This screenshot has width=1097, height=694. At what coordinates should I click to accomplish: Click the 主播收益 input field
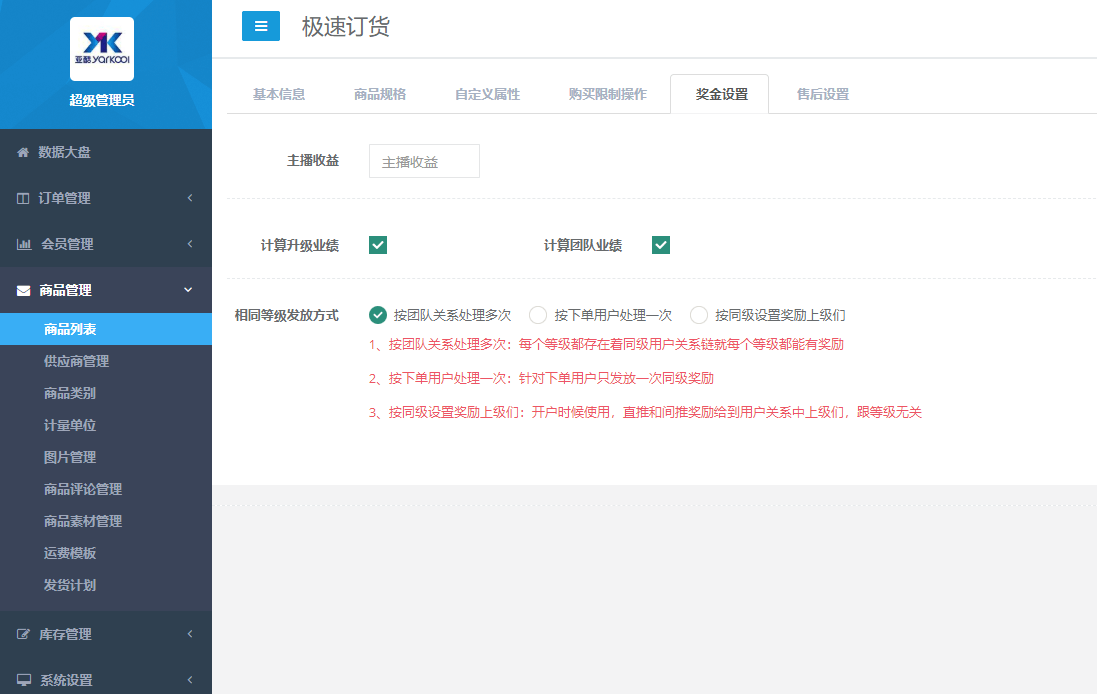424,161
